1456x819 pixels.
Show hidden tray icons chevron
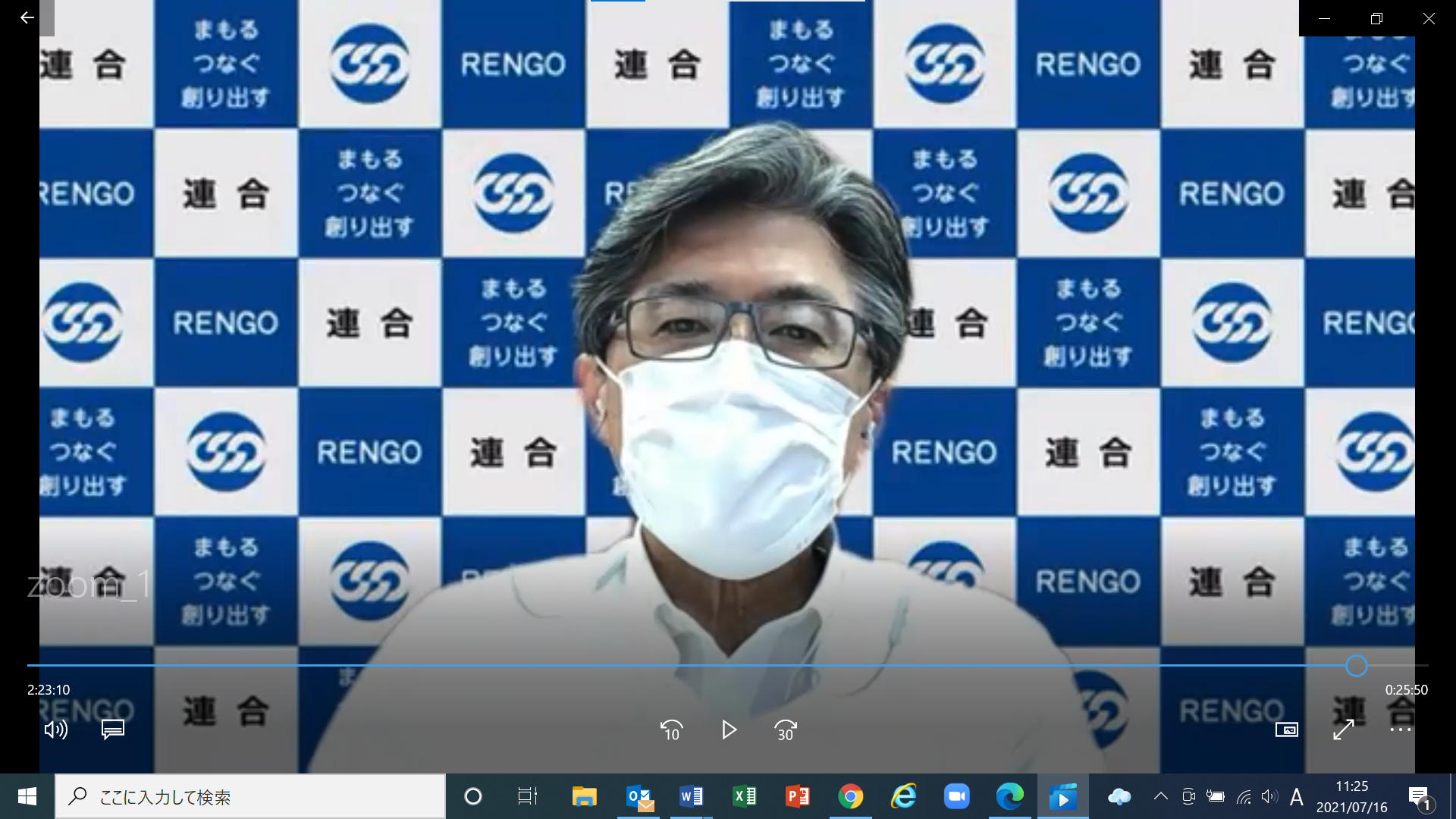(1160, 796)
